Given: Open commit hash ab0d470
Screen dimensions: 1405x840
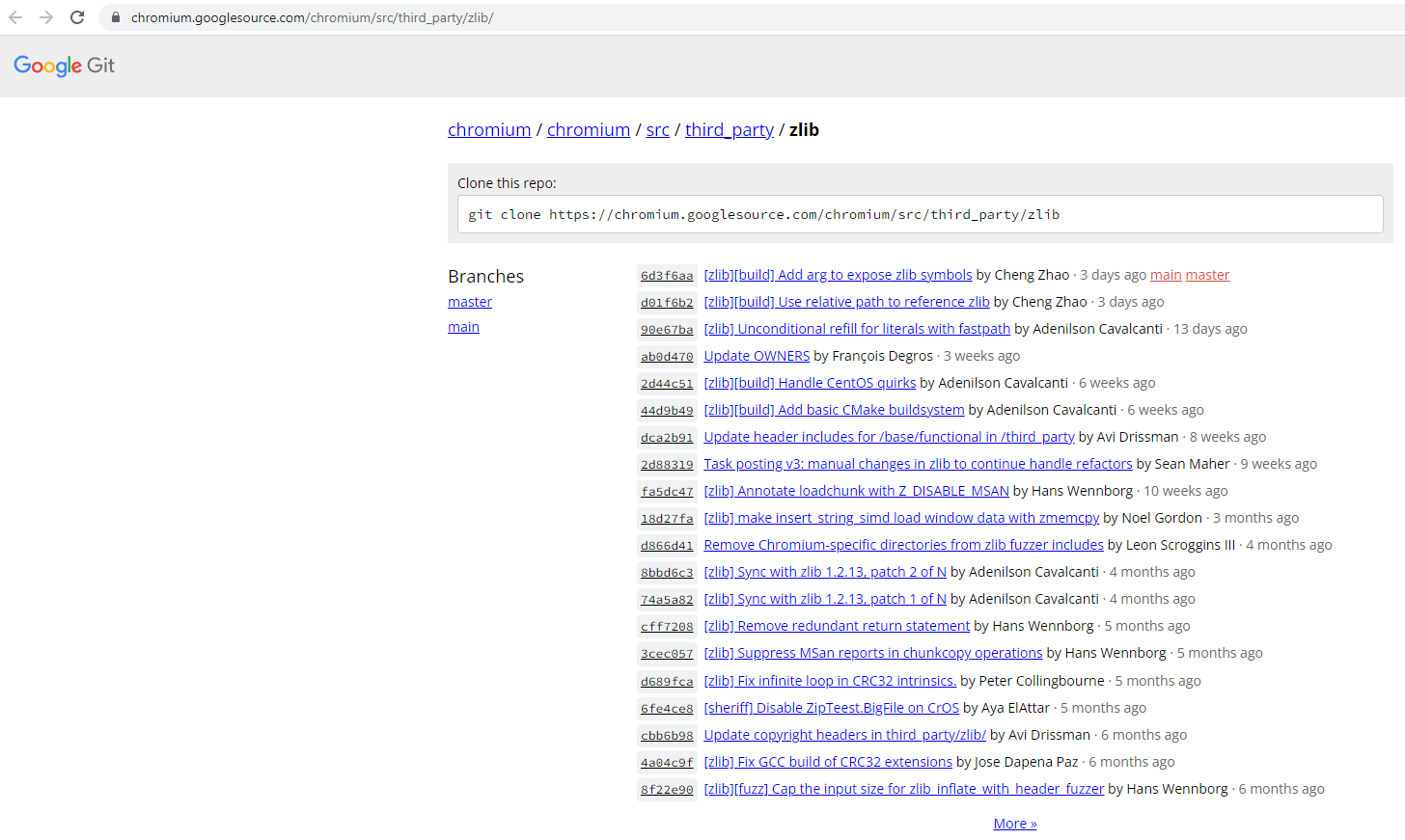Looking at the screenshot, I should coord(667,356).
